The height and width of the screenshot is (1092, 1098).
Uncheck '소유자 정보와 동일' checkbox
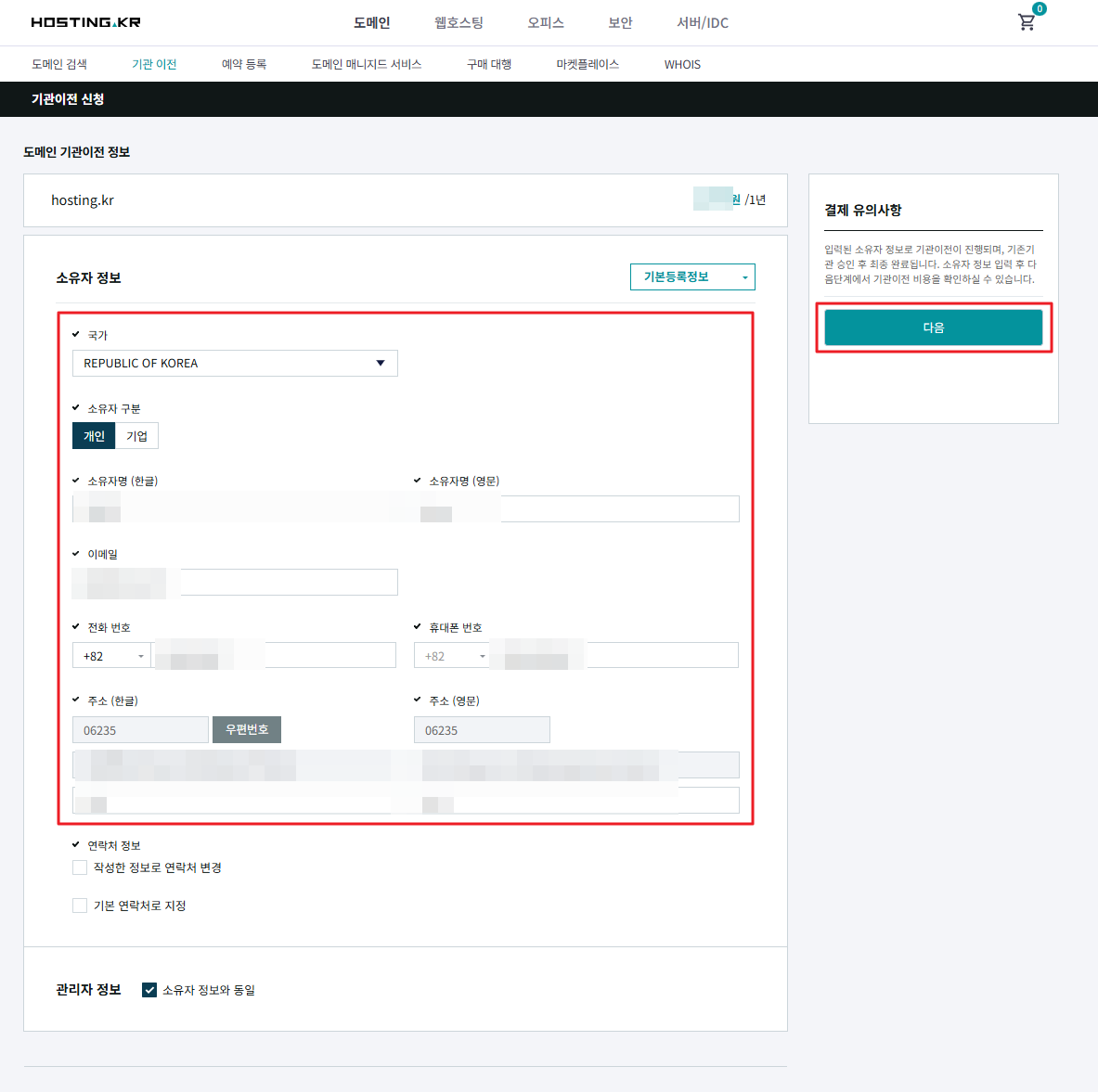[149, 990]
